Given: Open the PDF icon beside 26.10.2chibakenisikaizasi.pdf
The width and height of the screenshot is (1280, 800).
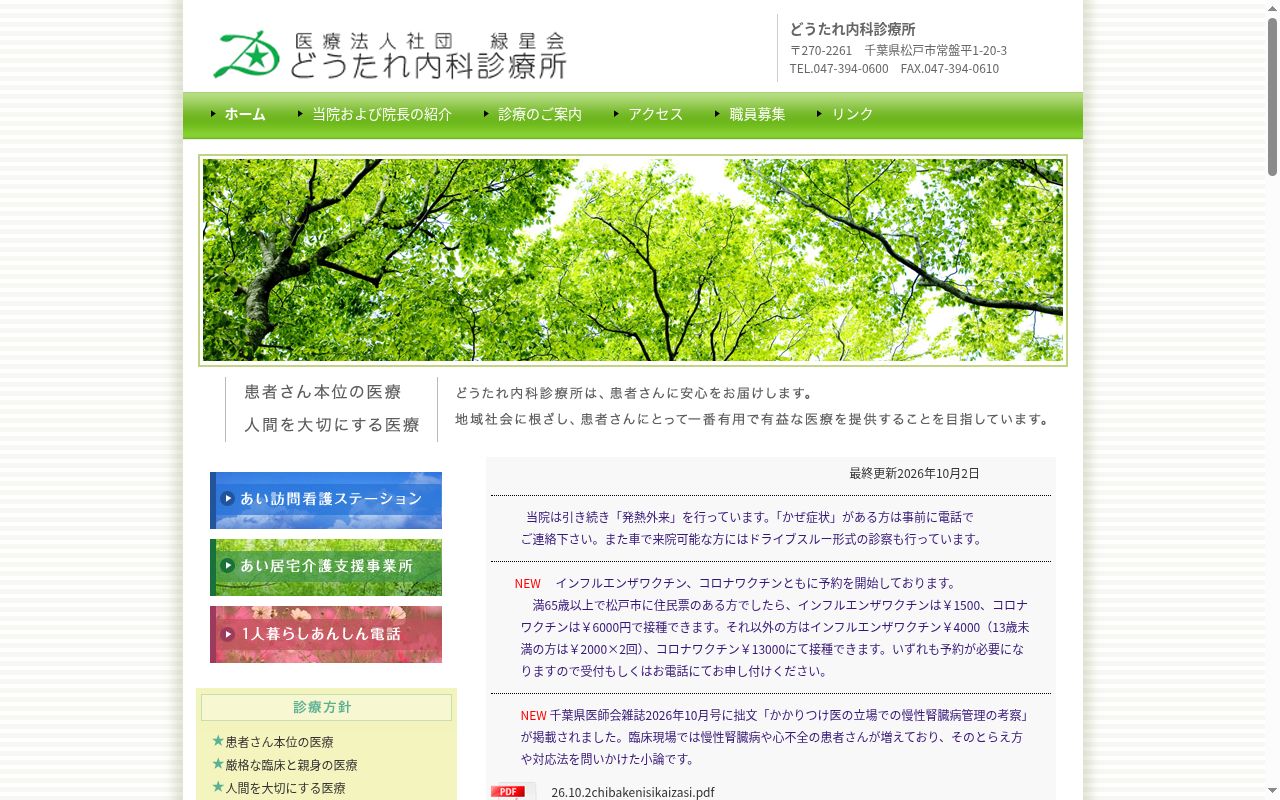Looking at the screenshot, I should coord(513,791).
